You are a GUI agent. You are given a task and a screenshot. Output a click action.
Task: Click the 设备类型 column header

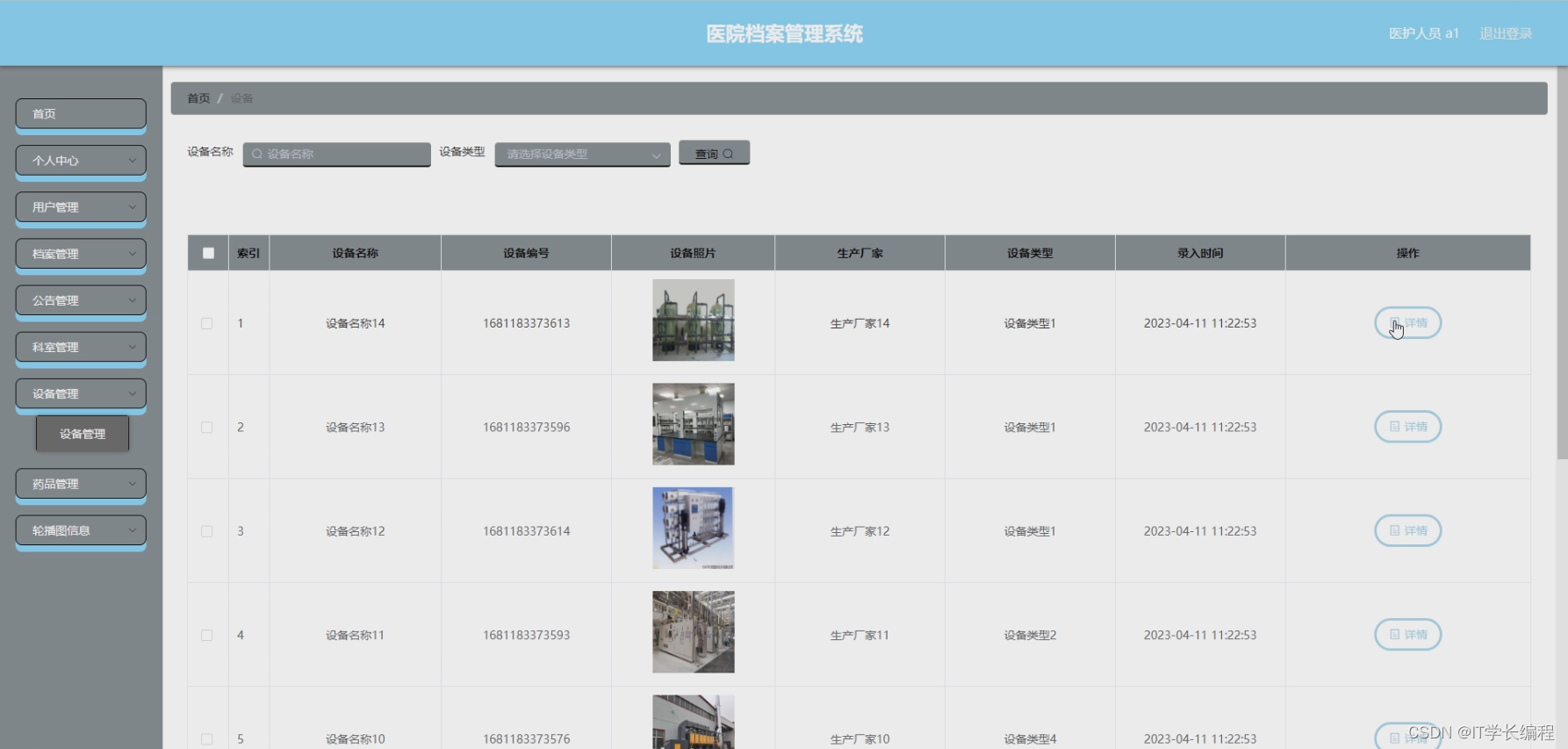(x=1030, y=253)
